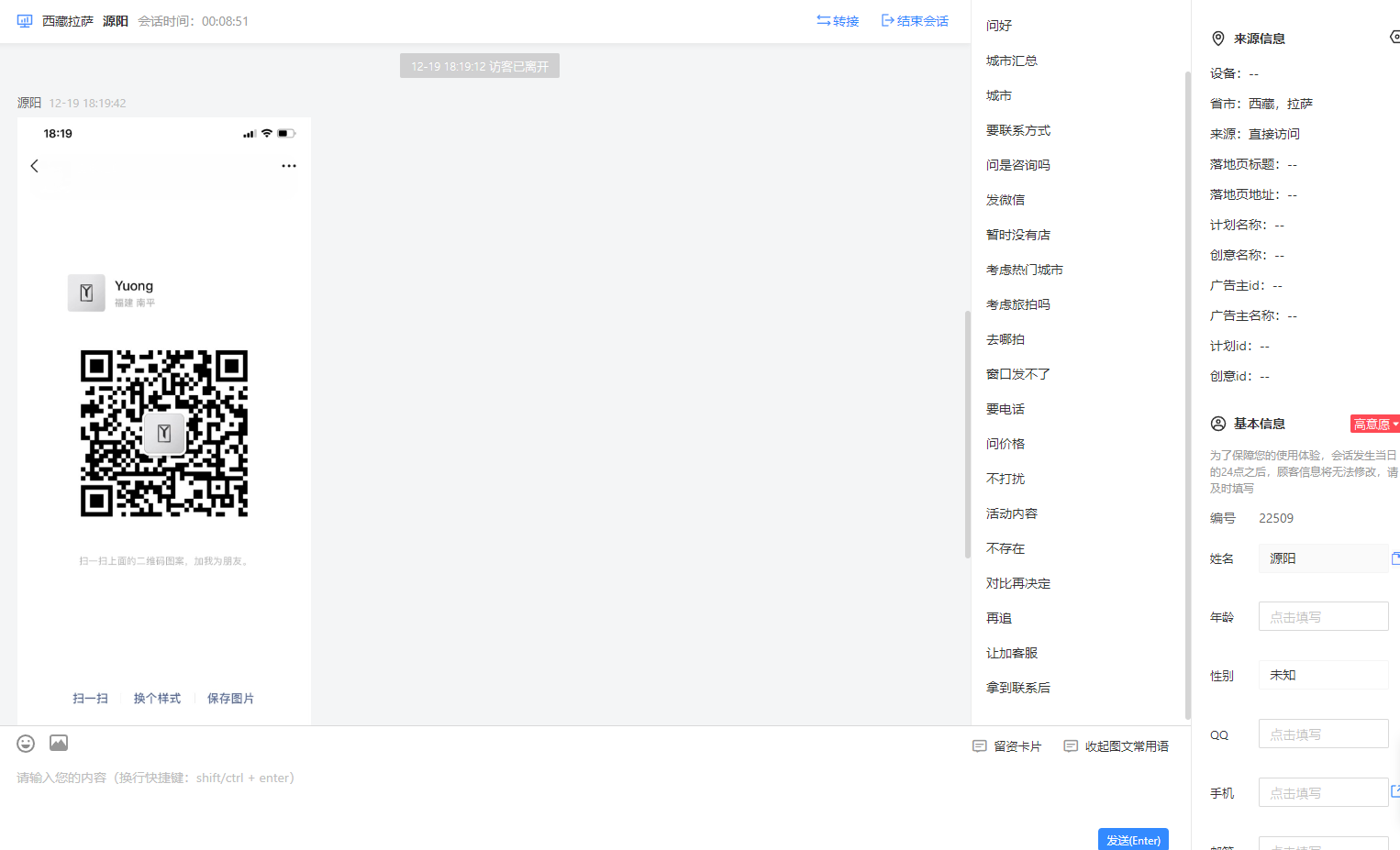Viewport: 1400px width, 850px height.
Task: Click the settings icon beside 来源信息 header
Action: tap(1395, 37)
